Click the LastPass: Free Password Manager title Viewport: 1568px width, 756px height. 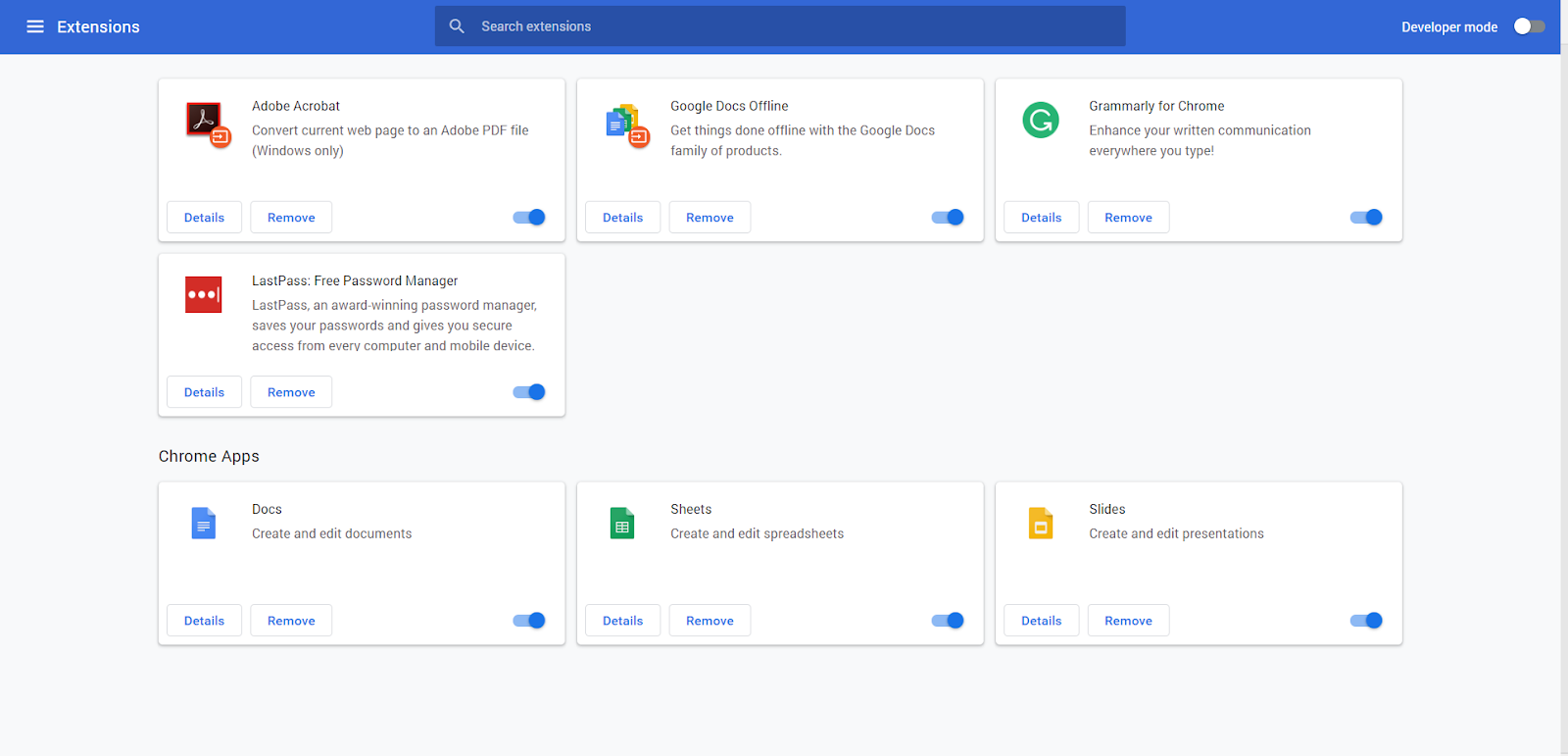click(x=355, y=280)
